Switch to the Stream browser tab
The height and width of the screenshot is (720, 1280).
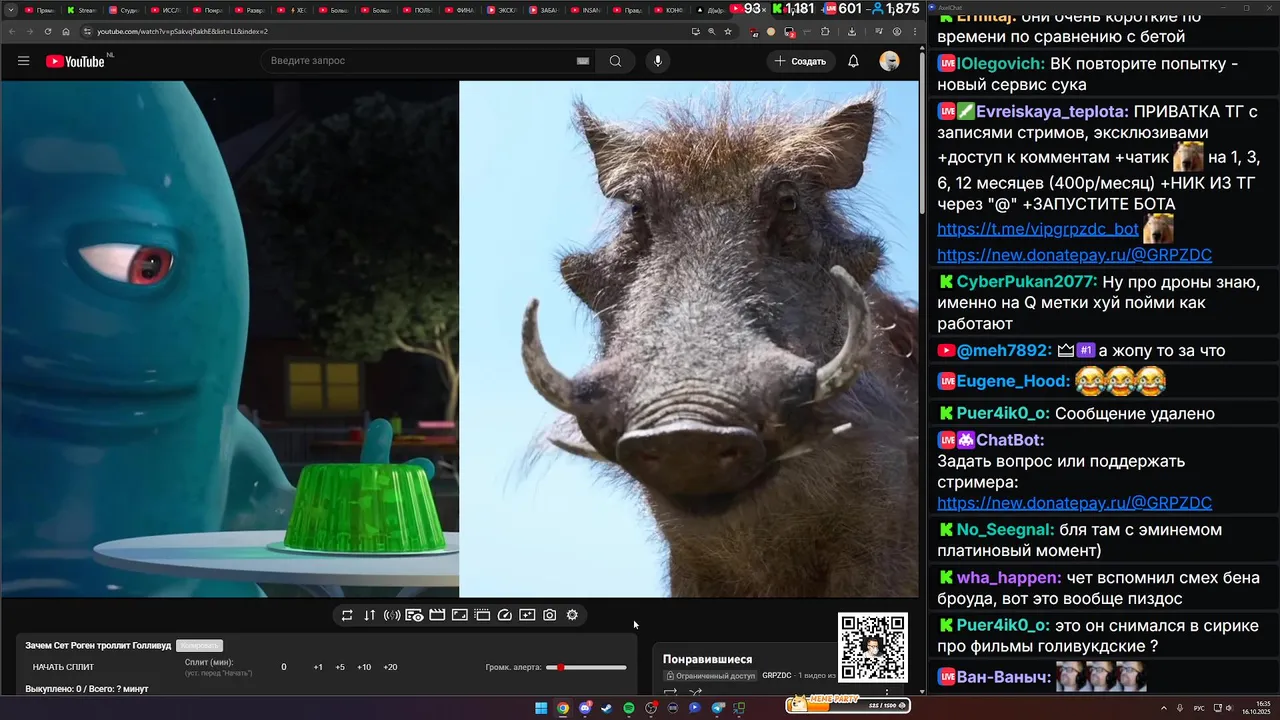[x=80, y=10]
